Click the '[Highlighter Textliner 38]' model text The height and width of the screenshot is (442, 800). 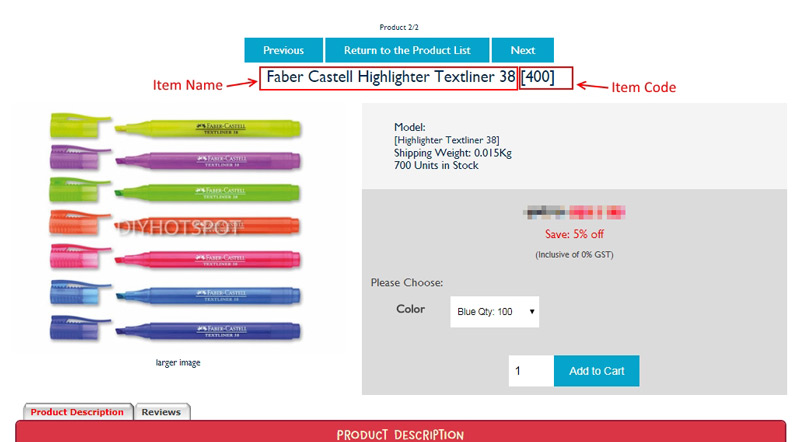click(446, 140)
